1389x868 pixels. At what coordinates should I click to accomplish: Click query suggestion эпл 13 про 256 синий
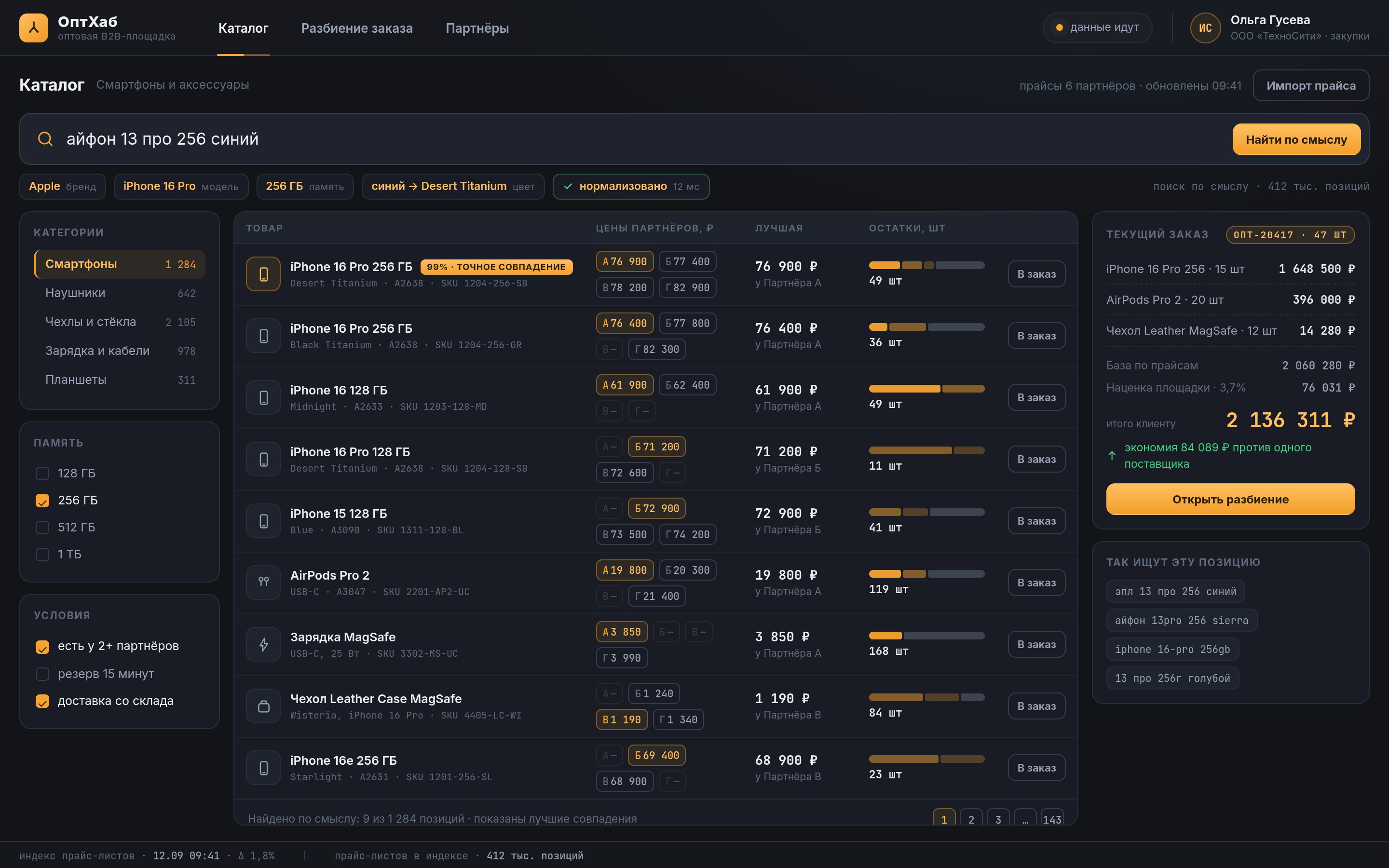1175,591
